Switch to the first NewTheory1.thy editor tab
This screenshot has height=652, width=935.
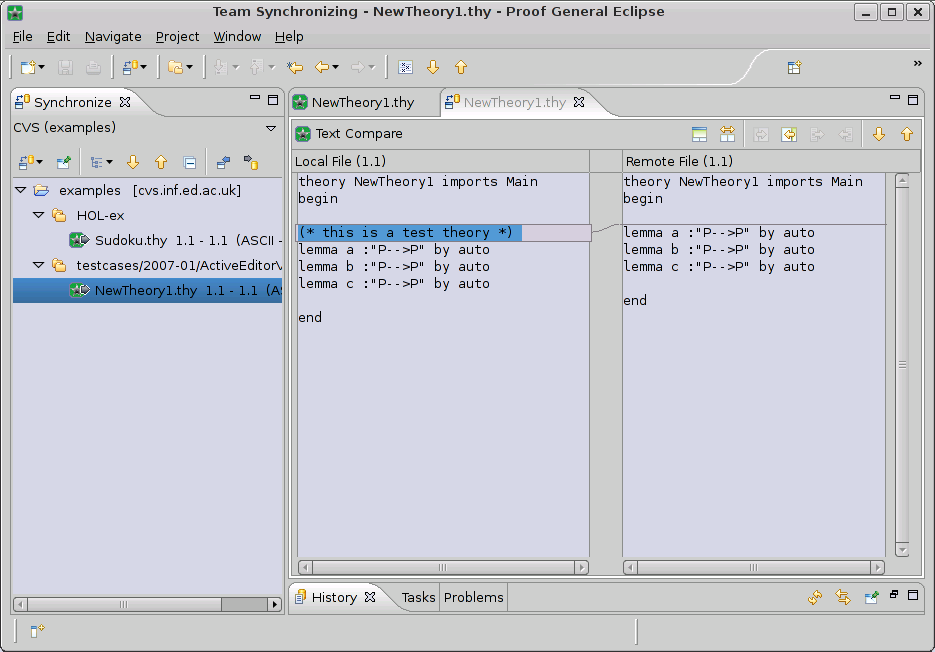point(363,103)
